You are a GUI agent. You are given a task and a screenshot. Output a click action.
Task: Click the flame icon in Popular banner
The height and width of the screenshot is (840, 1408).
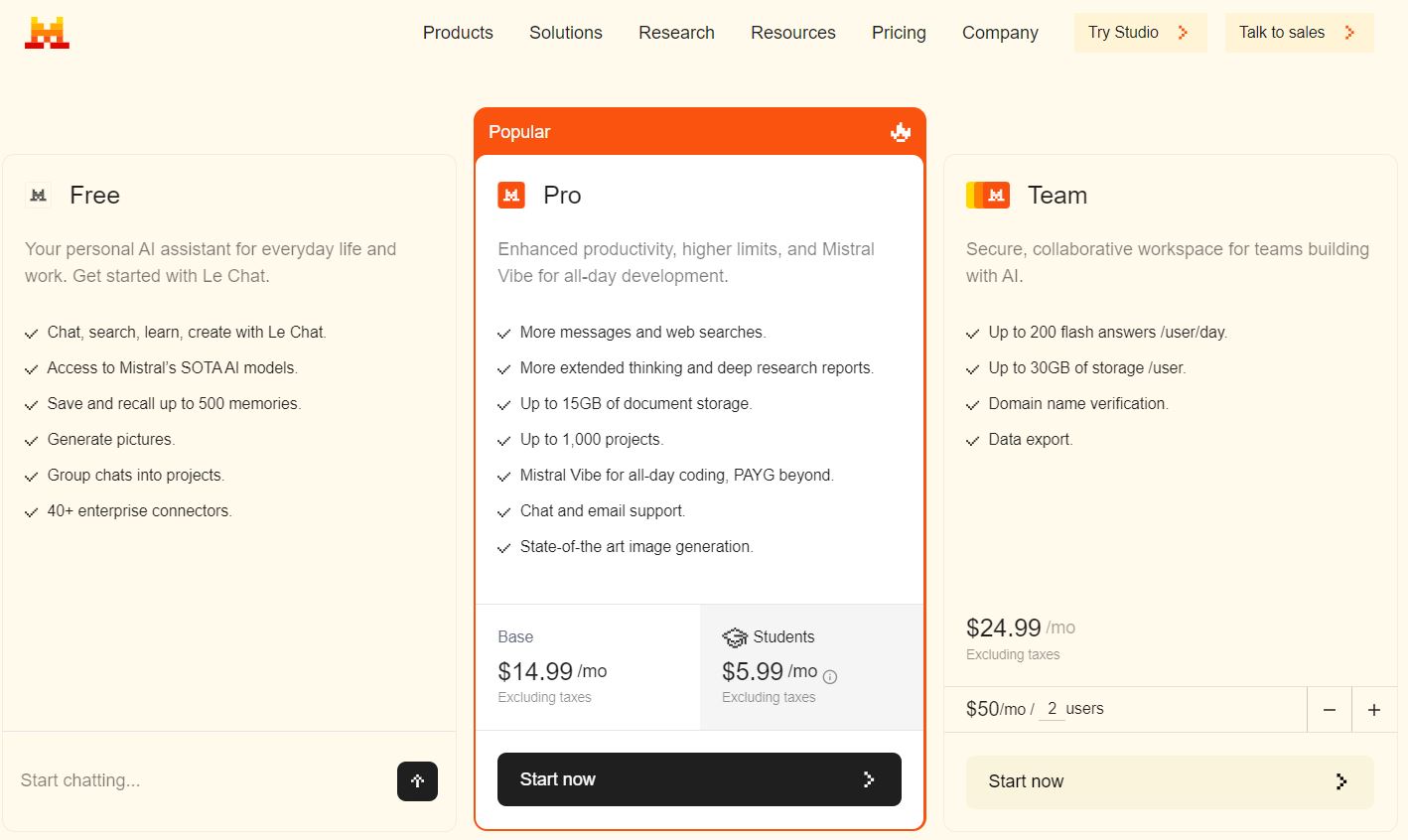pyautogui.click(x=901, y=132)
